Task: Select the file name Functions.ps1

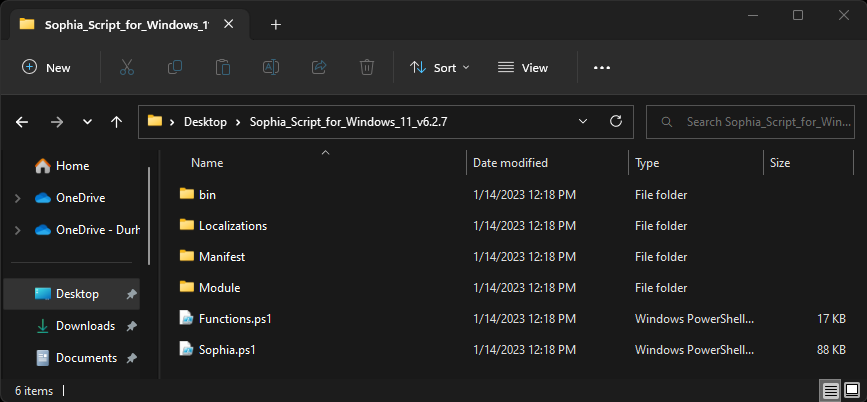Action: point(235,319)
